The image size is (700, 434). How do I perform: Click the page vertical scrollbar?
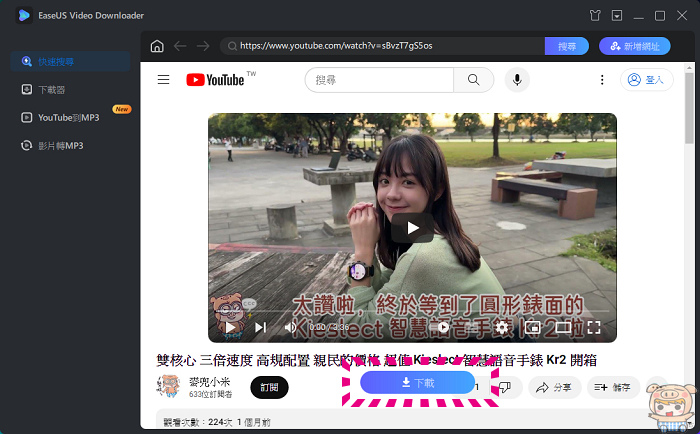(689, 107)
